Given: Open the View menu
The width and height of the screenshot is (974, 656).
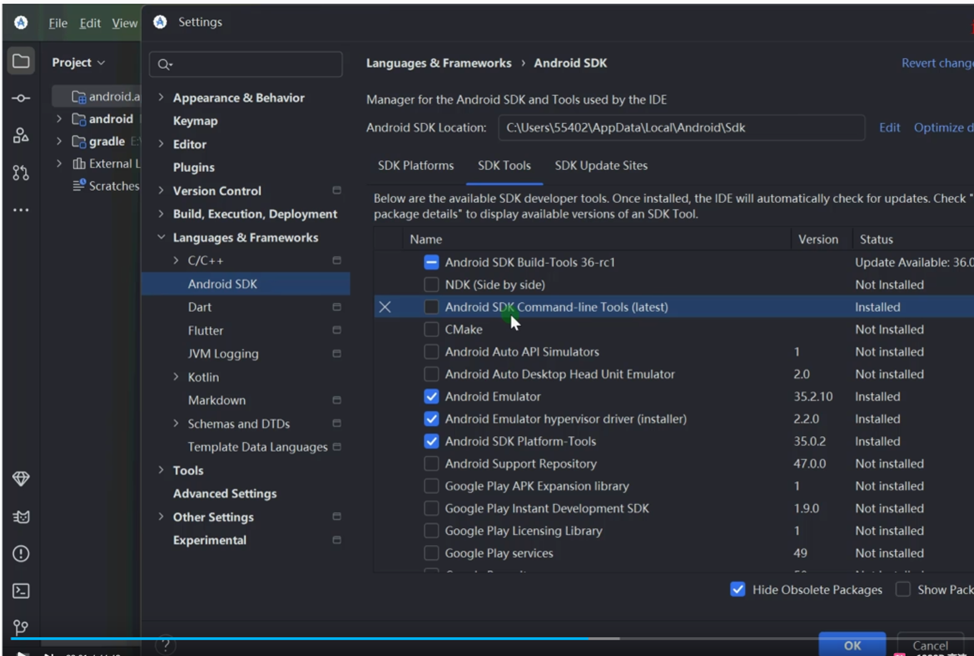Looking at the screenshot, I should (x=124, y=23).
